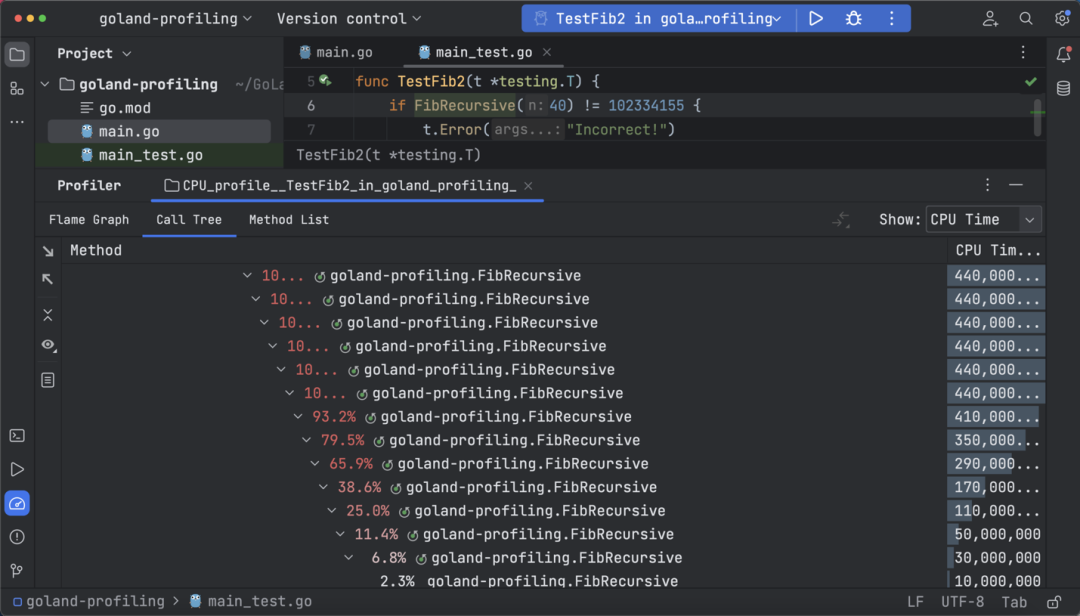Open the Database tool window

point(1063,88)
